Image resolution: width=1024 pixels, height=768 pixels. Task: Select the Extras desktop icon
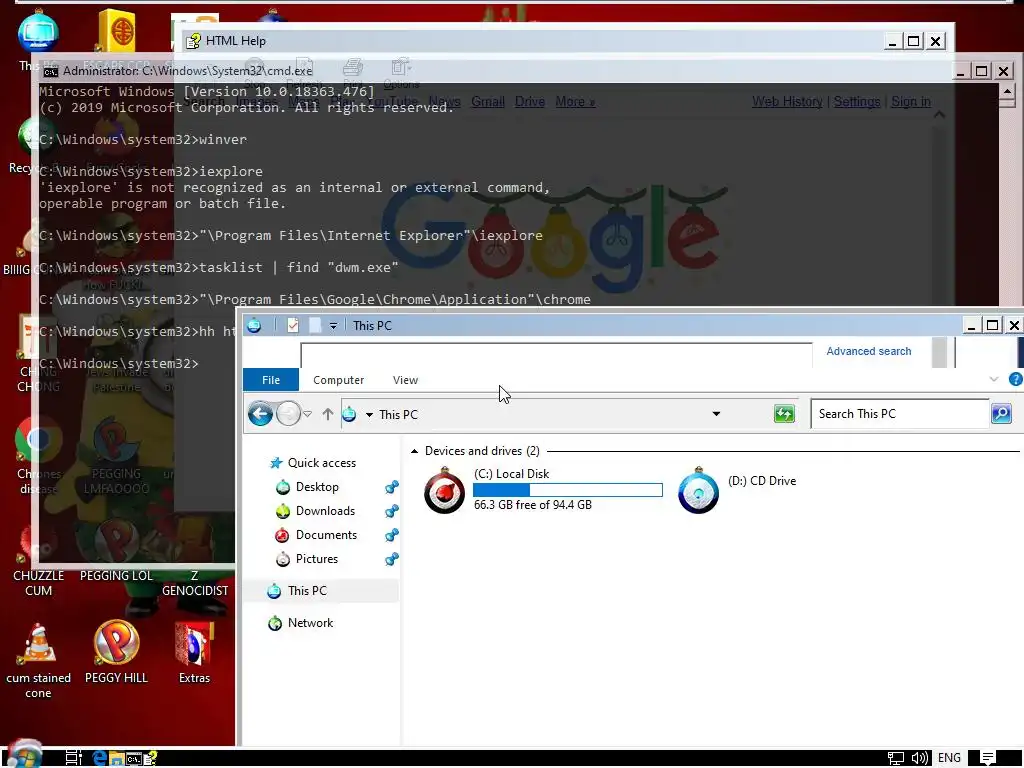coord(195,652)
